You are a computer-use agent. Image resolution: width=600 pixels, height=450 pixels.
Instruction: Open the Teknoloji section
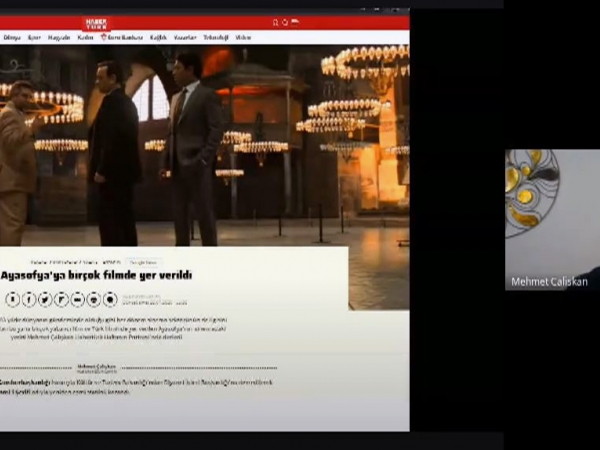point(216,38)
